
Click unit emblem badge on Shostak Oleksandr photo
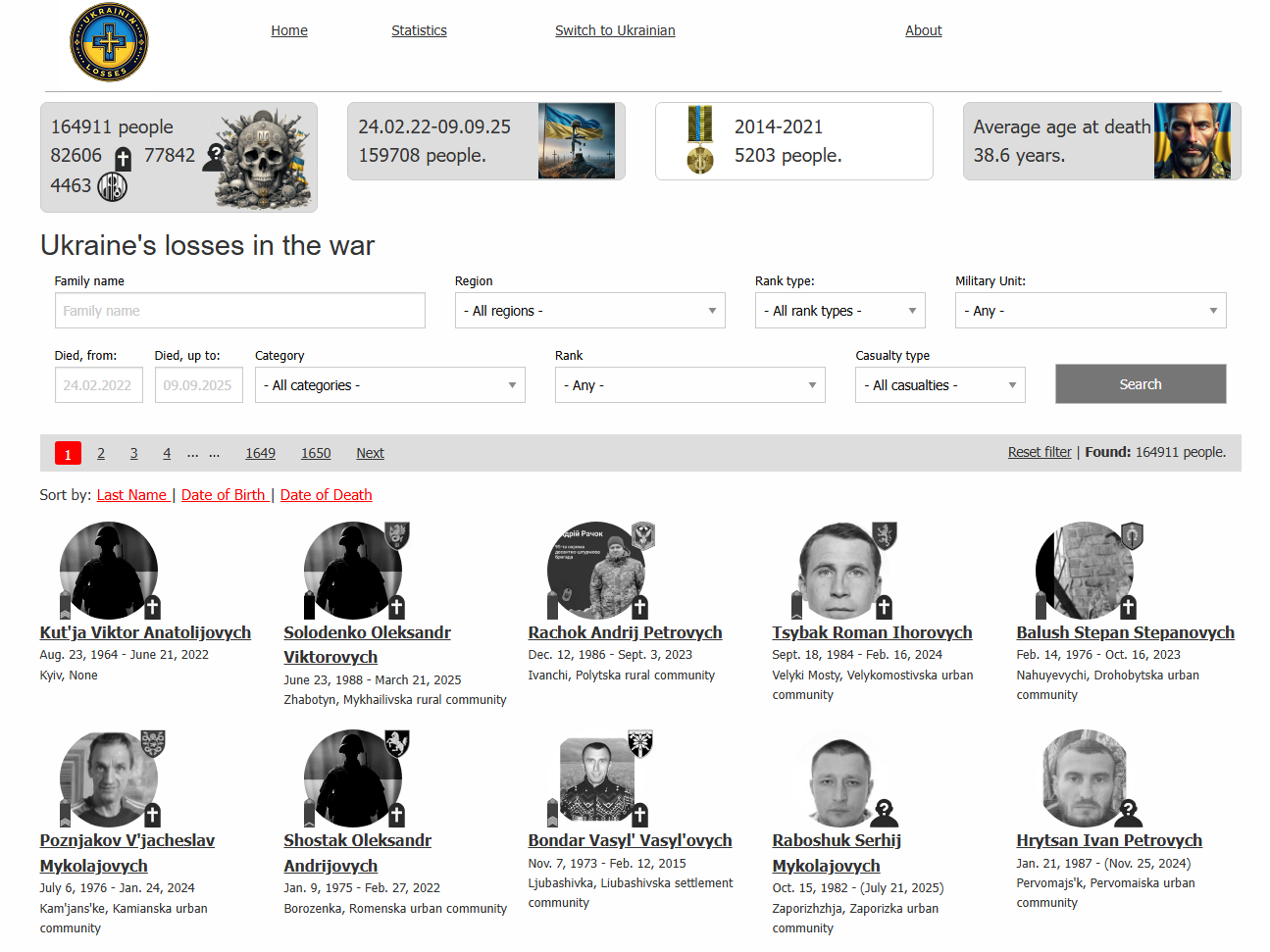coord(397,744)
